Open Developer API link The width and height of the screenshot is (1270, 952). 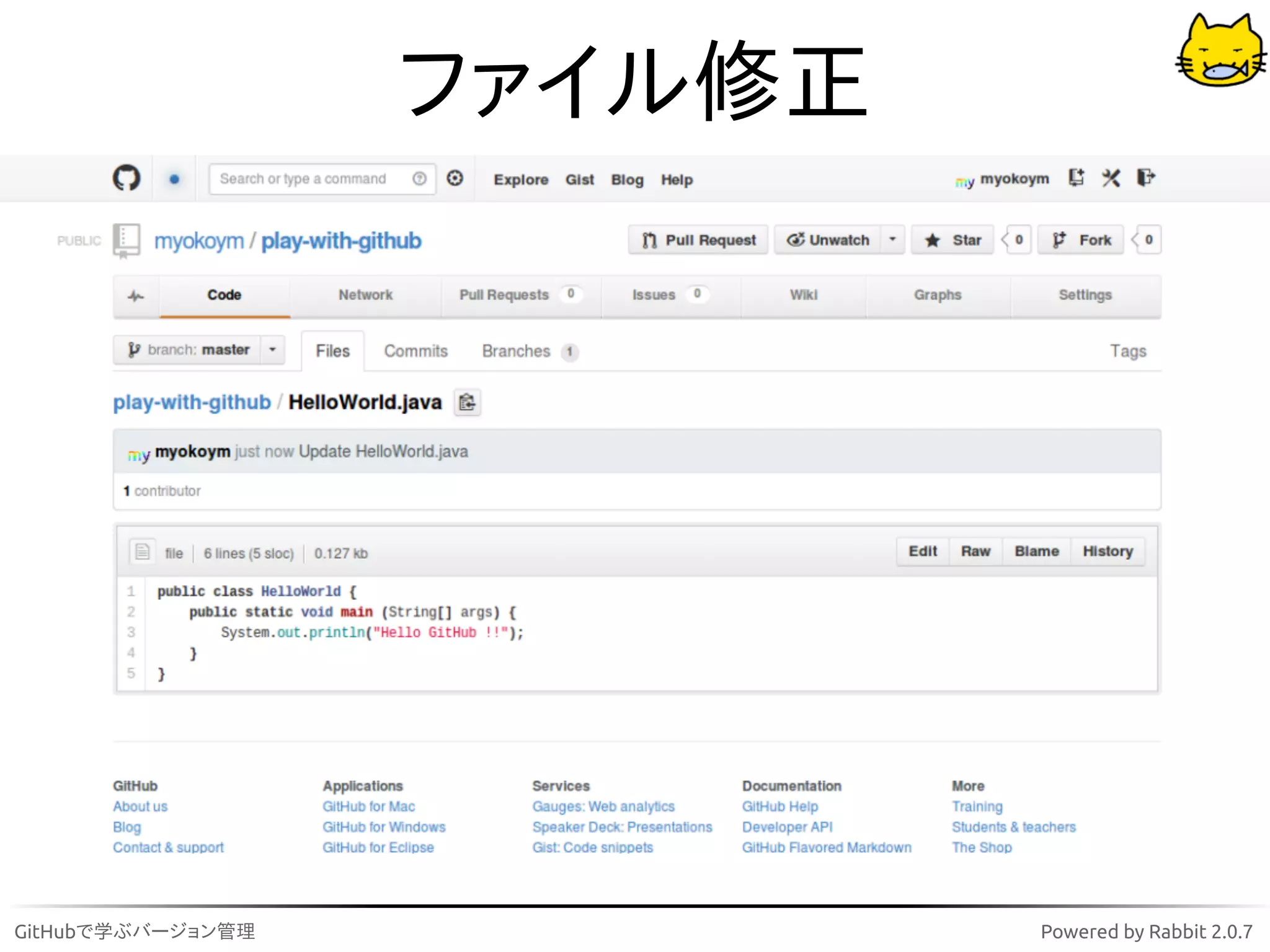[787, 827]
